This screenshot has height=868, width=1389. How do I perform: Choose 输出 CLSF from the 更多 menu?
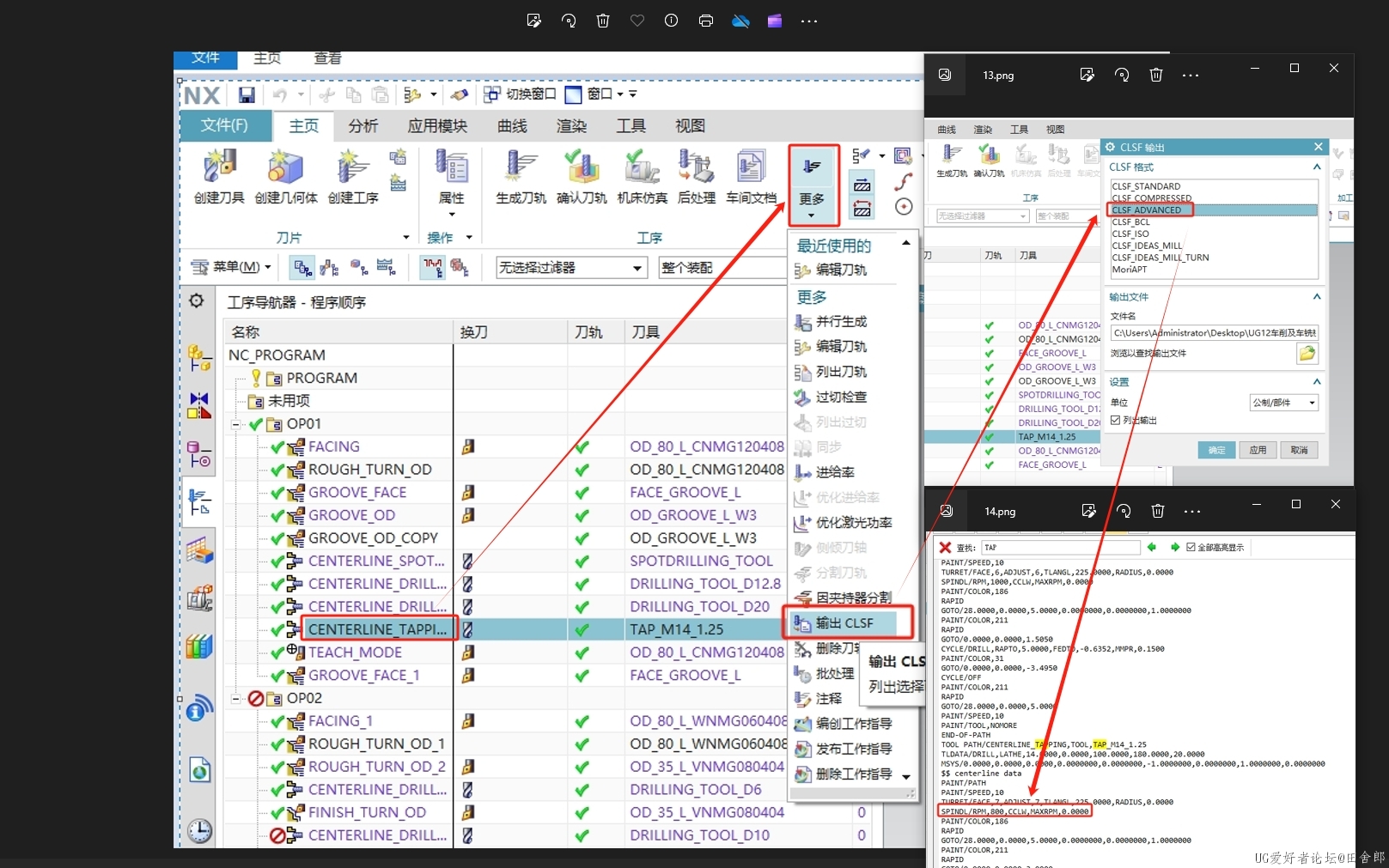[x=843, y=622]
